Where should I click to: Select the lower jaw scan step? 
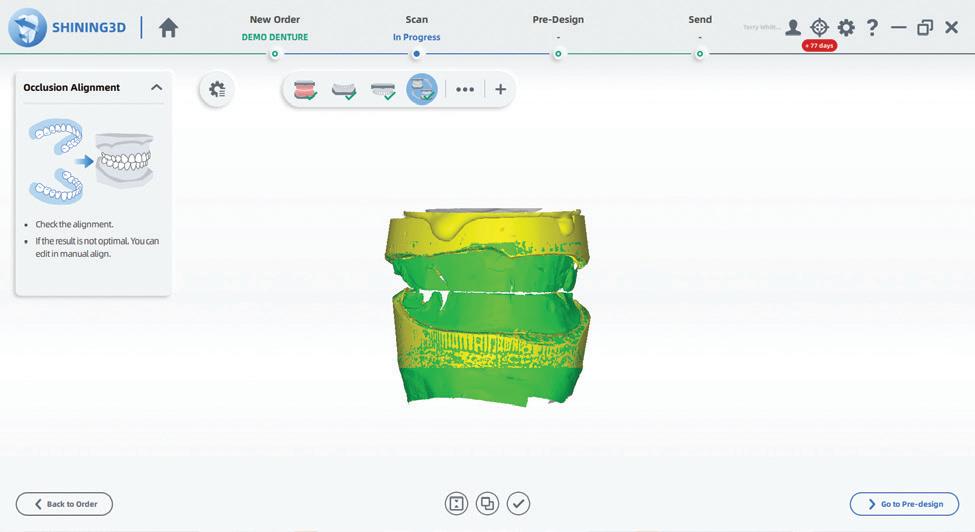point(383,91)
